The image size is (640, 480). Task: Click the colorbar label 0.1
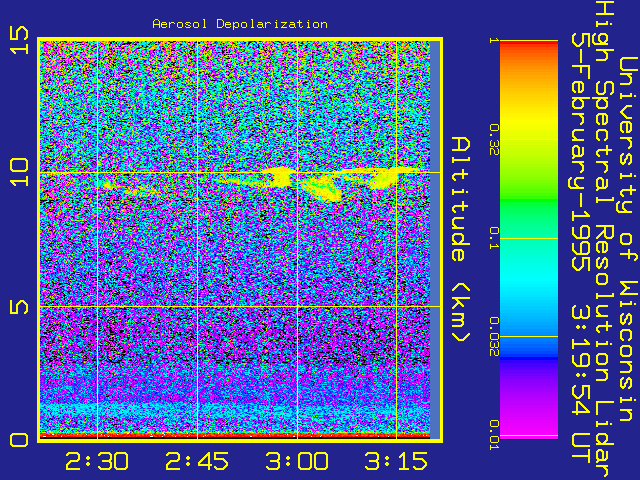[494, 238]
